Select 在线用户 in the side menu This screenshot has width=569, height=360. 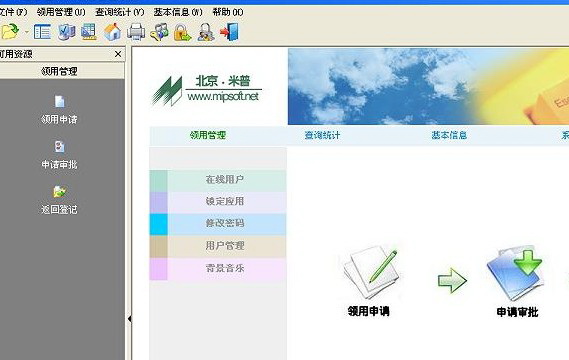[218, 180]
